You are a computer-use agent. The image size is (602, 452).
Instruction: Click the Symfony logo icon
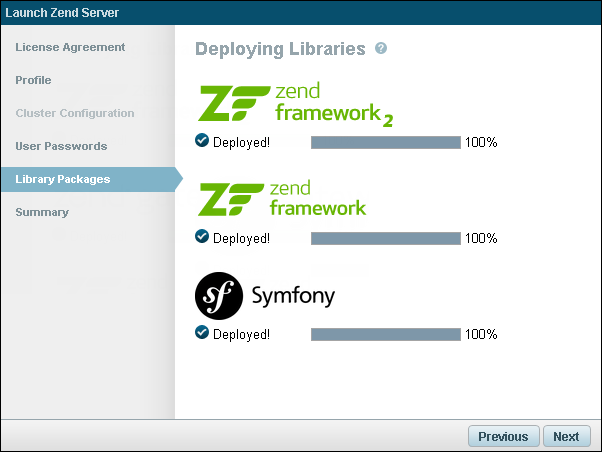pos(219,295)
